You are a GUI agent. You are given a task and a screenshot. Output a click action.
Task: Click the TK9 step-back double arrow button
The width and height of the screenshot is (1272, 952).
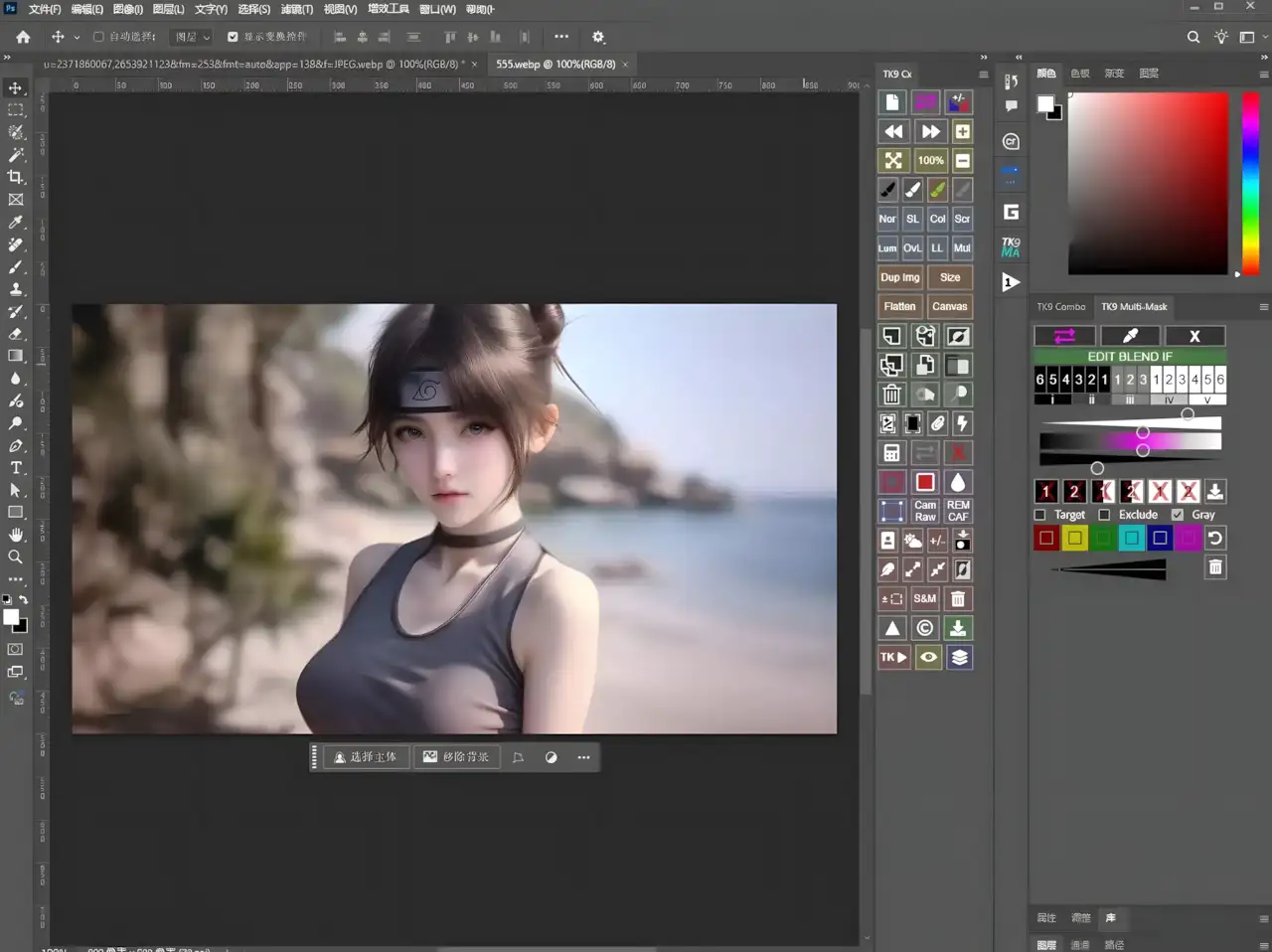pyautogui.click(x=893, y=131)
